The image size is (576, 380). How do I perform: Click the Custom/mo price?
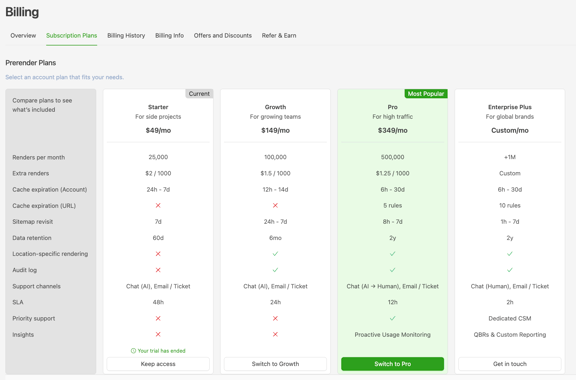(510, 130)
